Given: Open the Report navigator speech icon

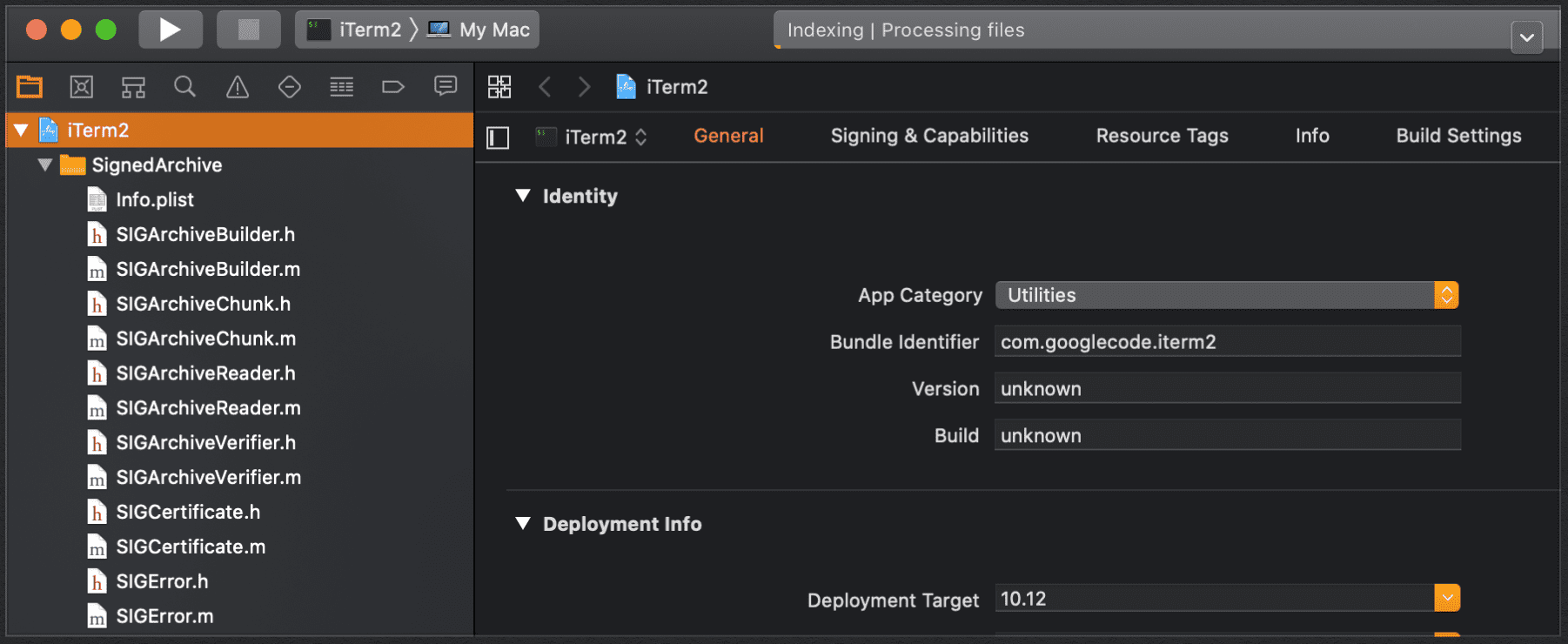Looking at the screenshot, I should click(446, 86).
